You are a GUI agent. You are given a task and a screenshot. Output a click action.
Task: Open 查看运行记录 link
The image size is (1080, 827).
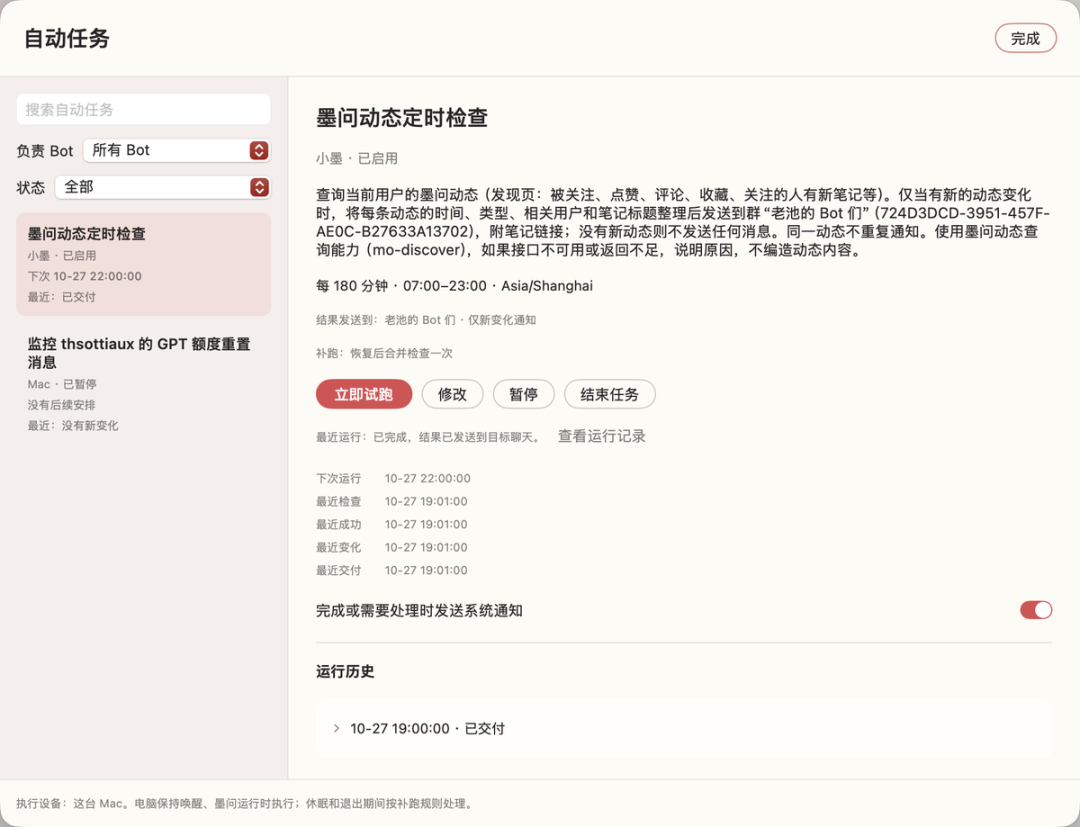pyautogui.click(x=601, y=437)
